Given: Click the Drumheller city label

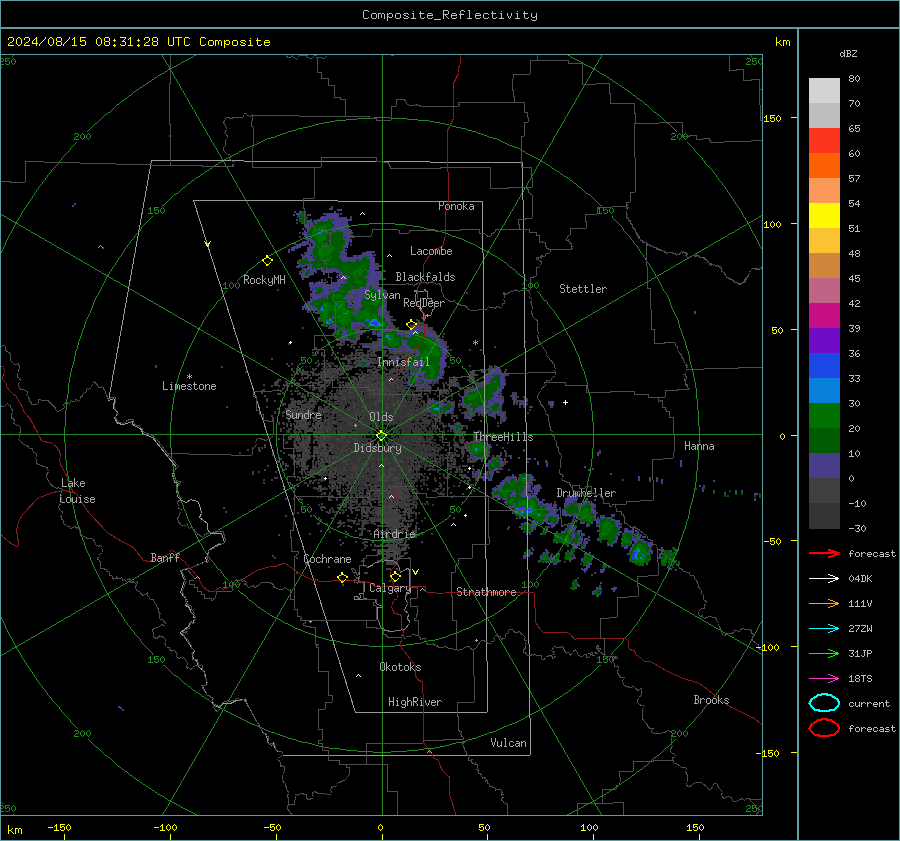Looking at the screenshot, I should click(586, 493).
